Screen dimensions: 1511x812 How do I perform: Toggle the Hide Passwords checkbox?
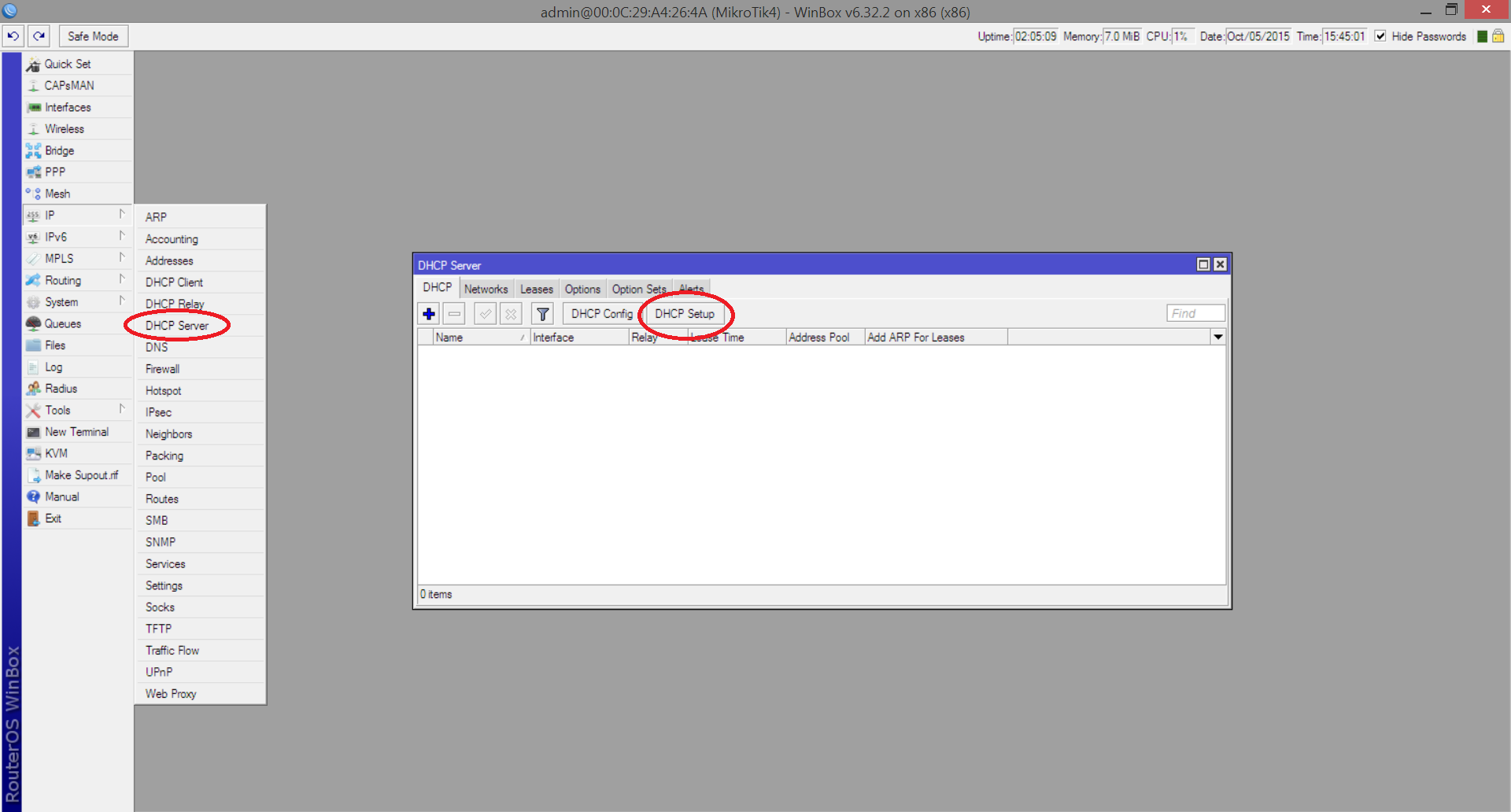tap(1380, 36)
